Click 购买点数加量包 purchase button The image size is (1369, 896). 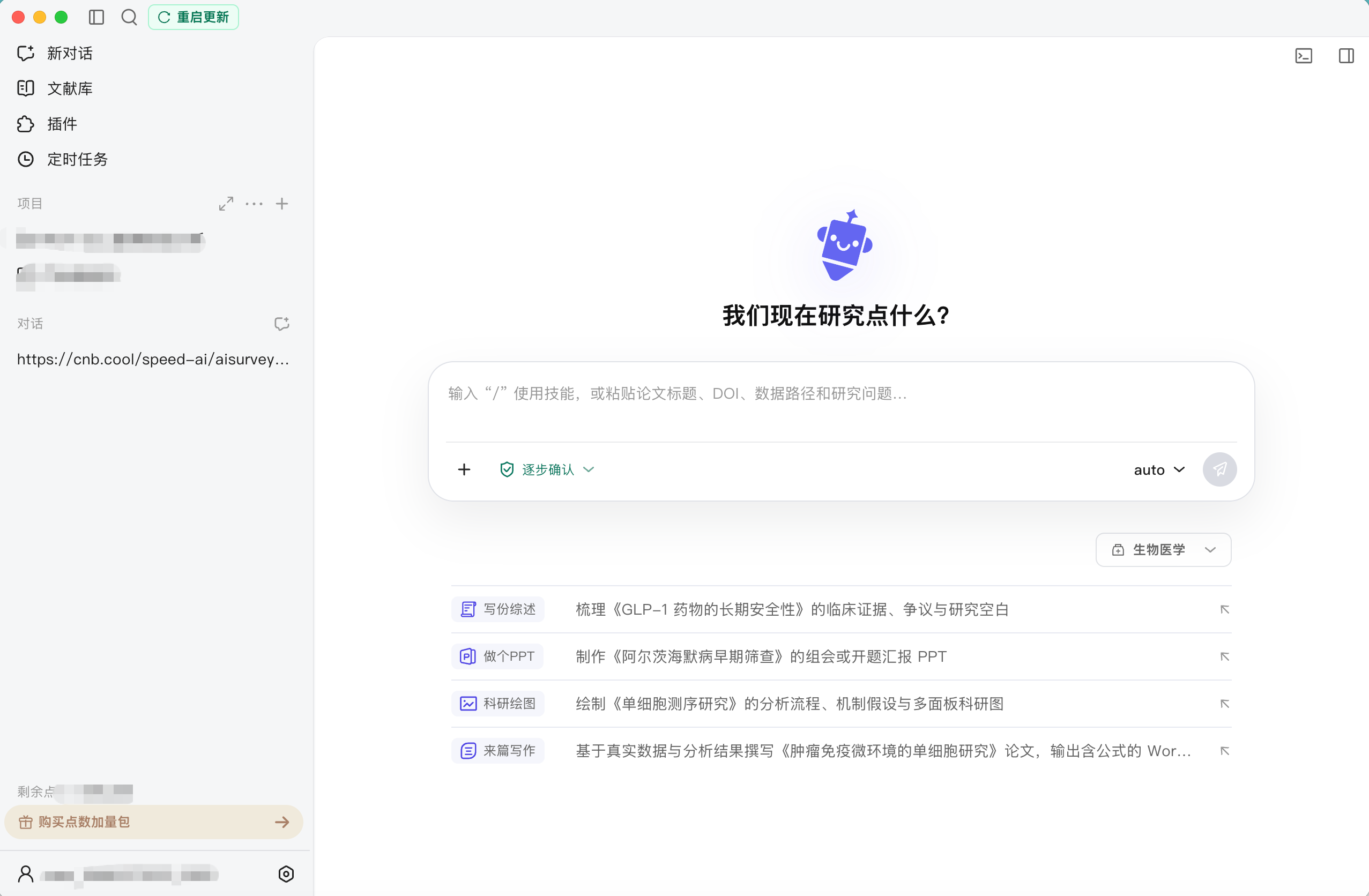click(x=154, y=822)
